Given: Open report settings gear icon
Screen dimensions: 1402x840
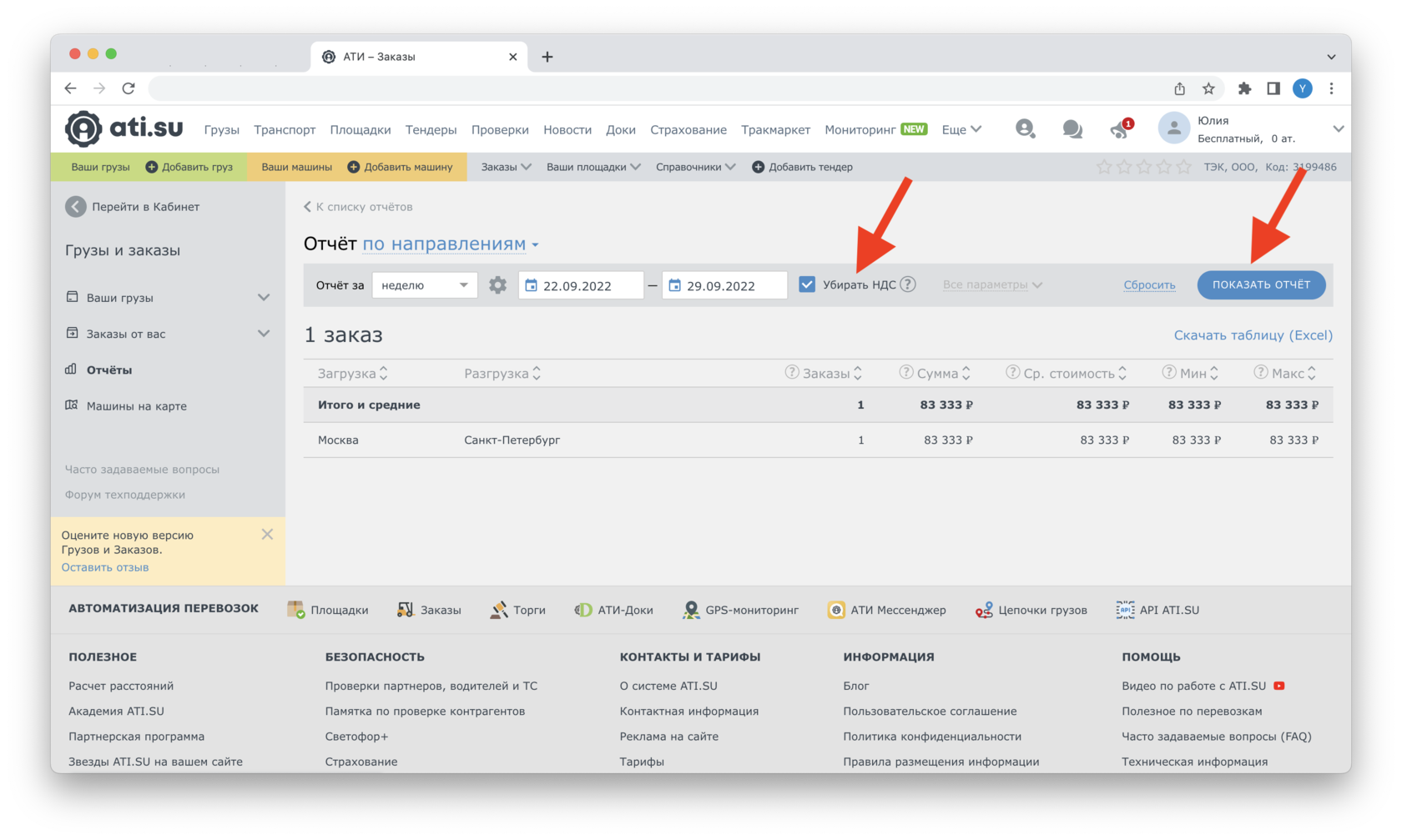Looking at the screenshot, I should (x=497, y=285).
